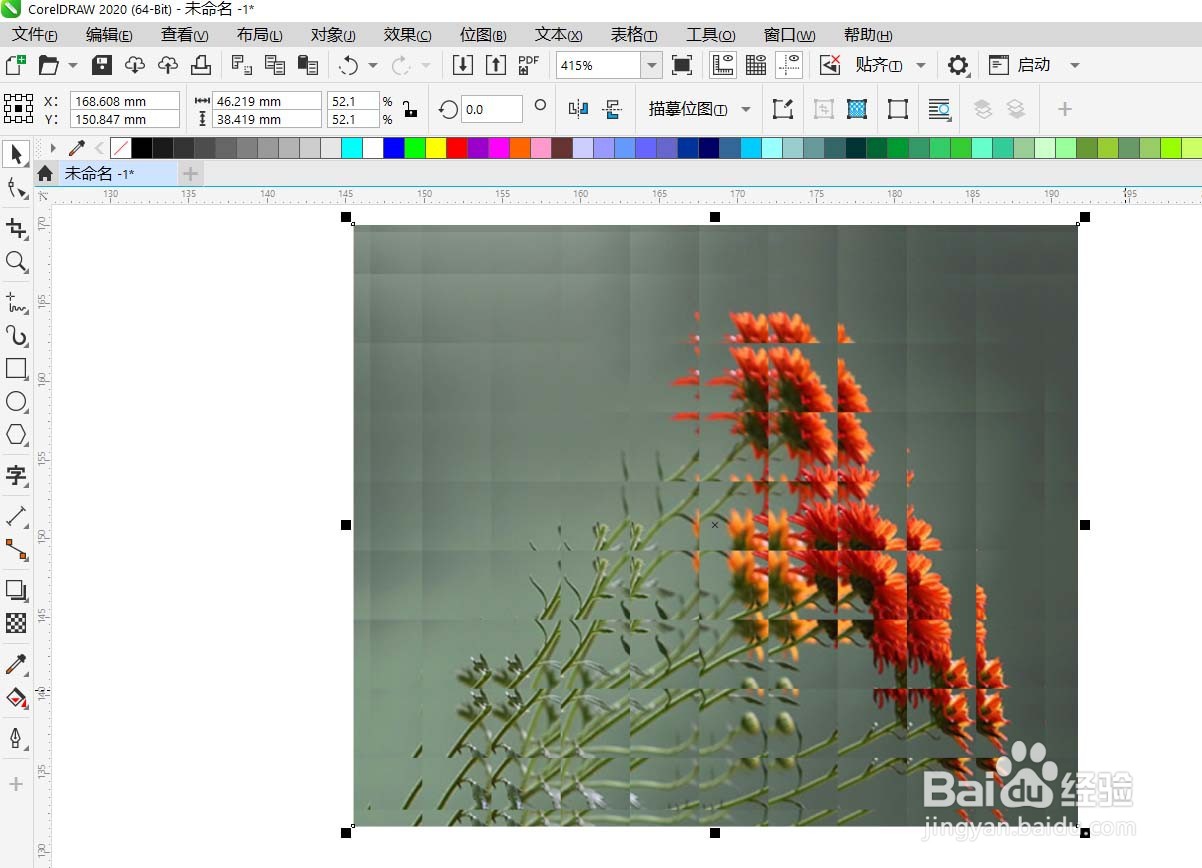Expand the Open file arrow
Screen dimensions: 1202x868
(x=73, y=65)
